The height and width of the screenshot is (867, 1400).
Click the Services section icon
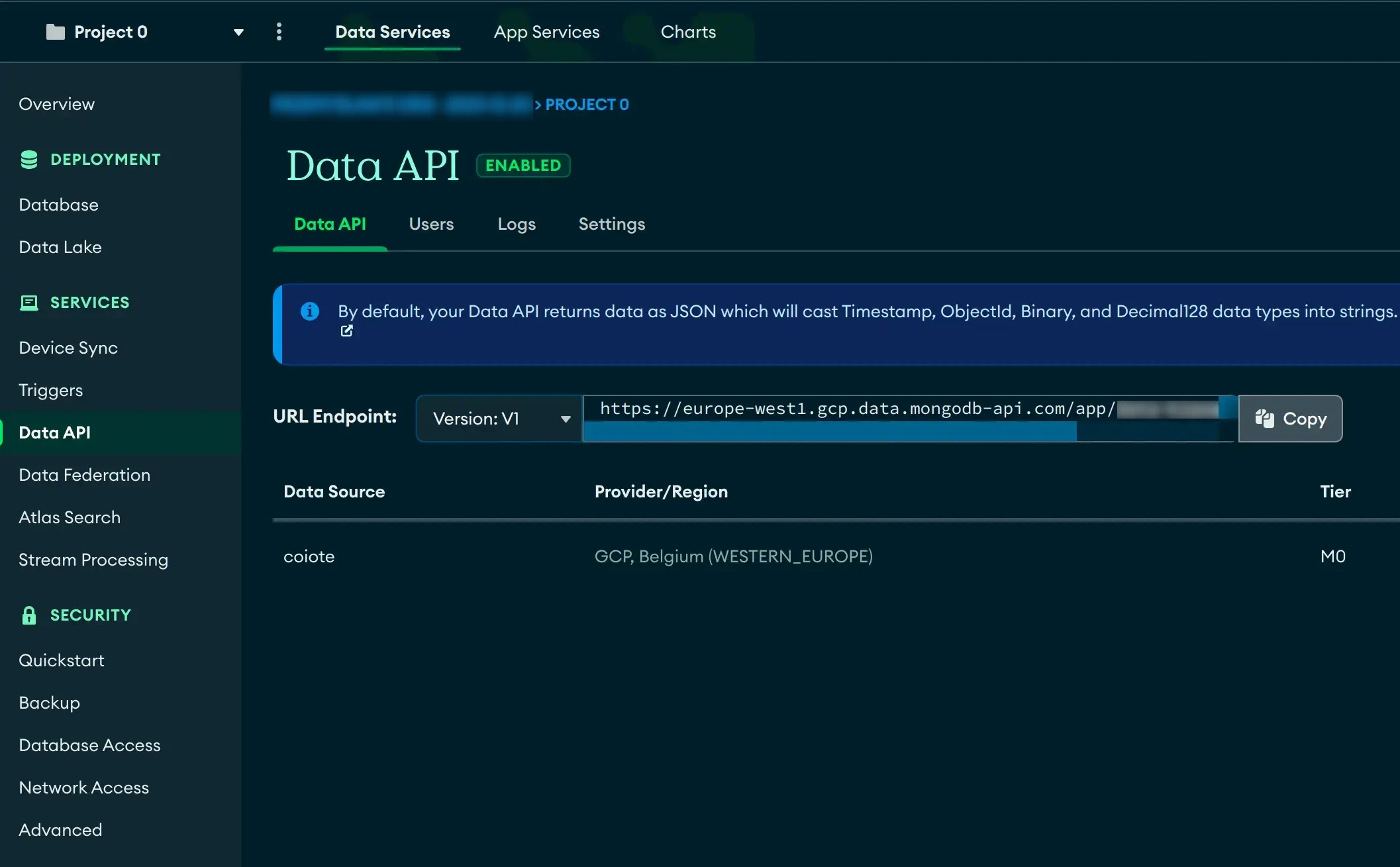point(29,303)
